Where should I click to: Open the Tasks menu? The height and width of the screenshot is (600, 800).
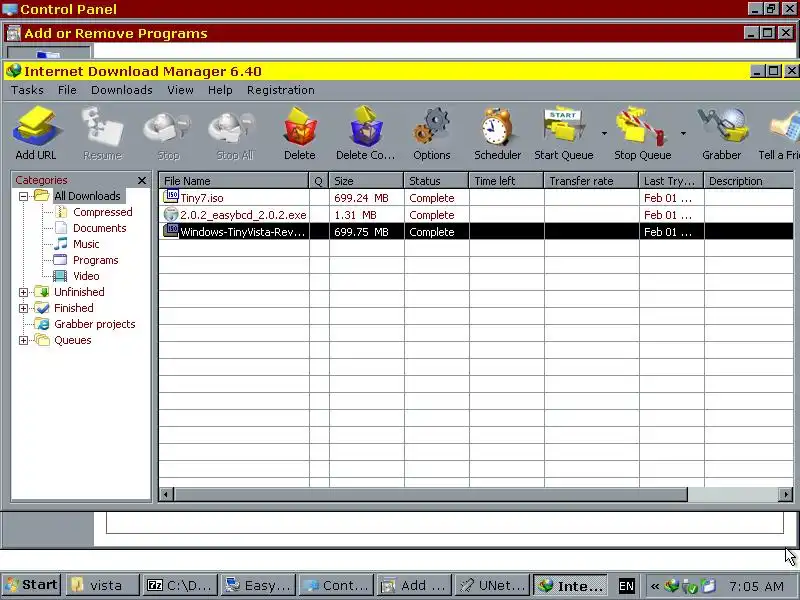click(x=27, y=90)
